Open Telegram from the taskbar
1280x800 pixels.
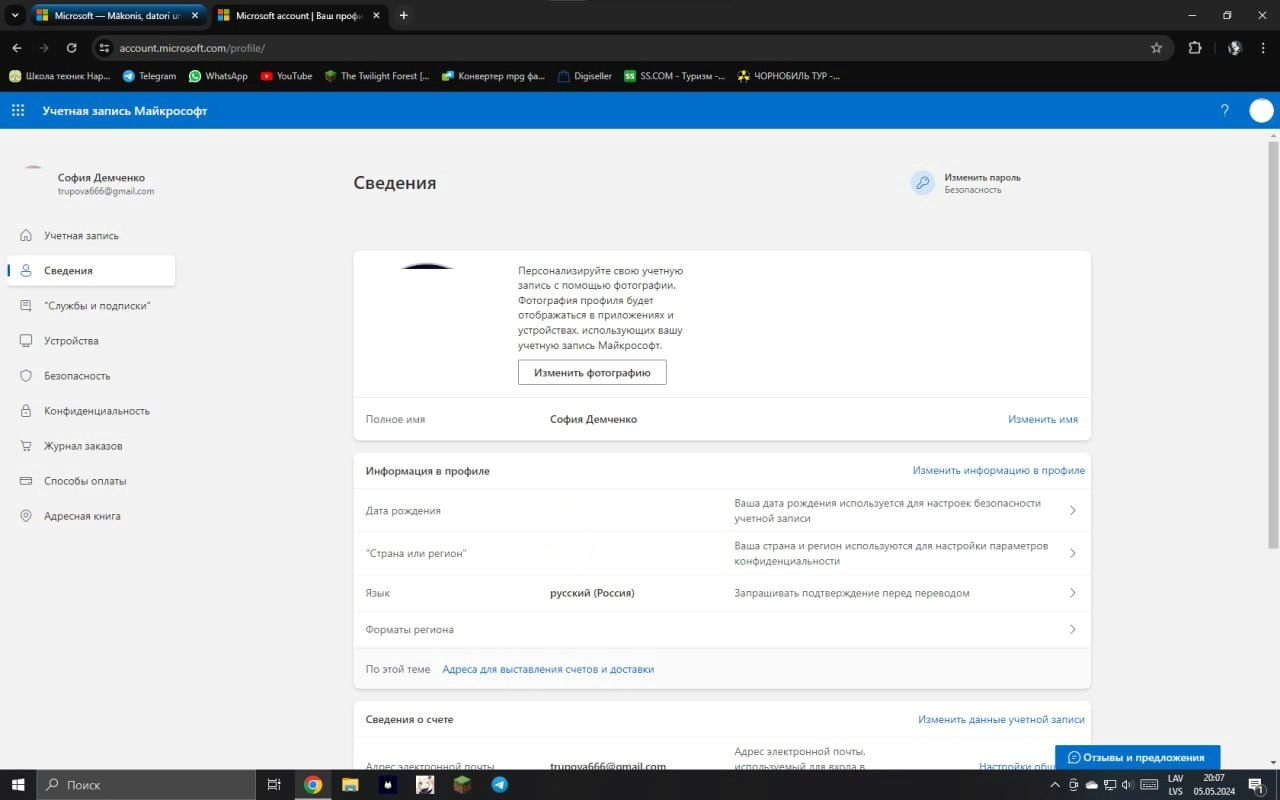pyautogui.click(x=499, y=785)
